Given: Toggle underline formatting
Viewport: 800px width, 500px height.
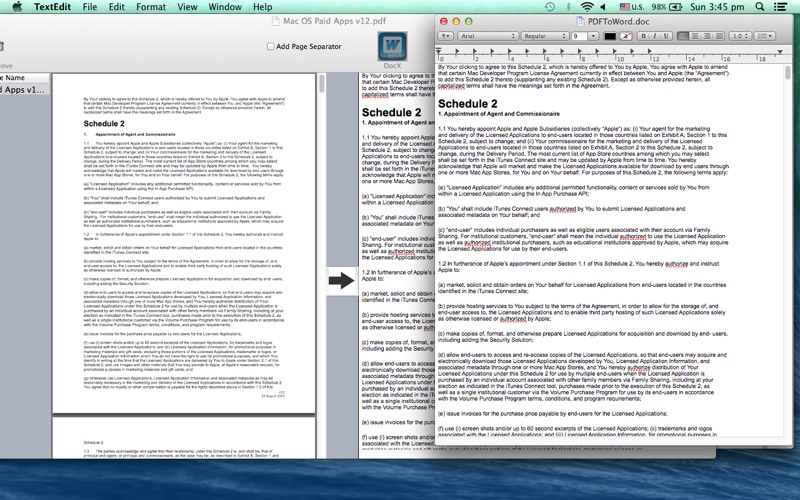Looking at the screenshot, I should [666, 36].
